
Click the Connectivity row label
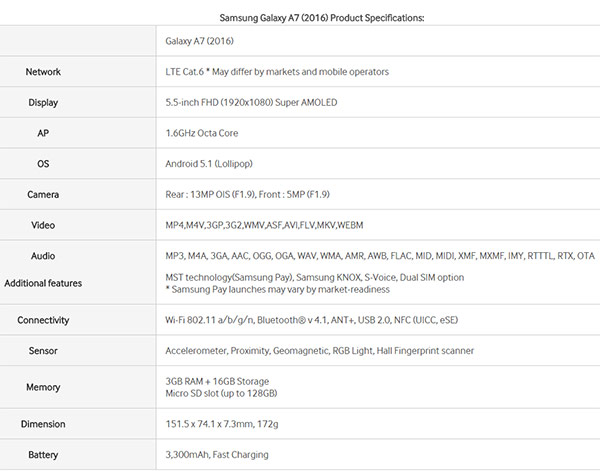(43, 320)
